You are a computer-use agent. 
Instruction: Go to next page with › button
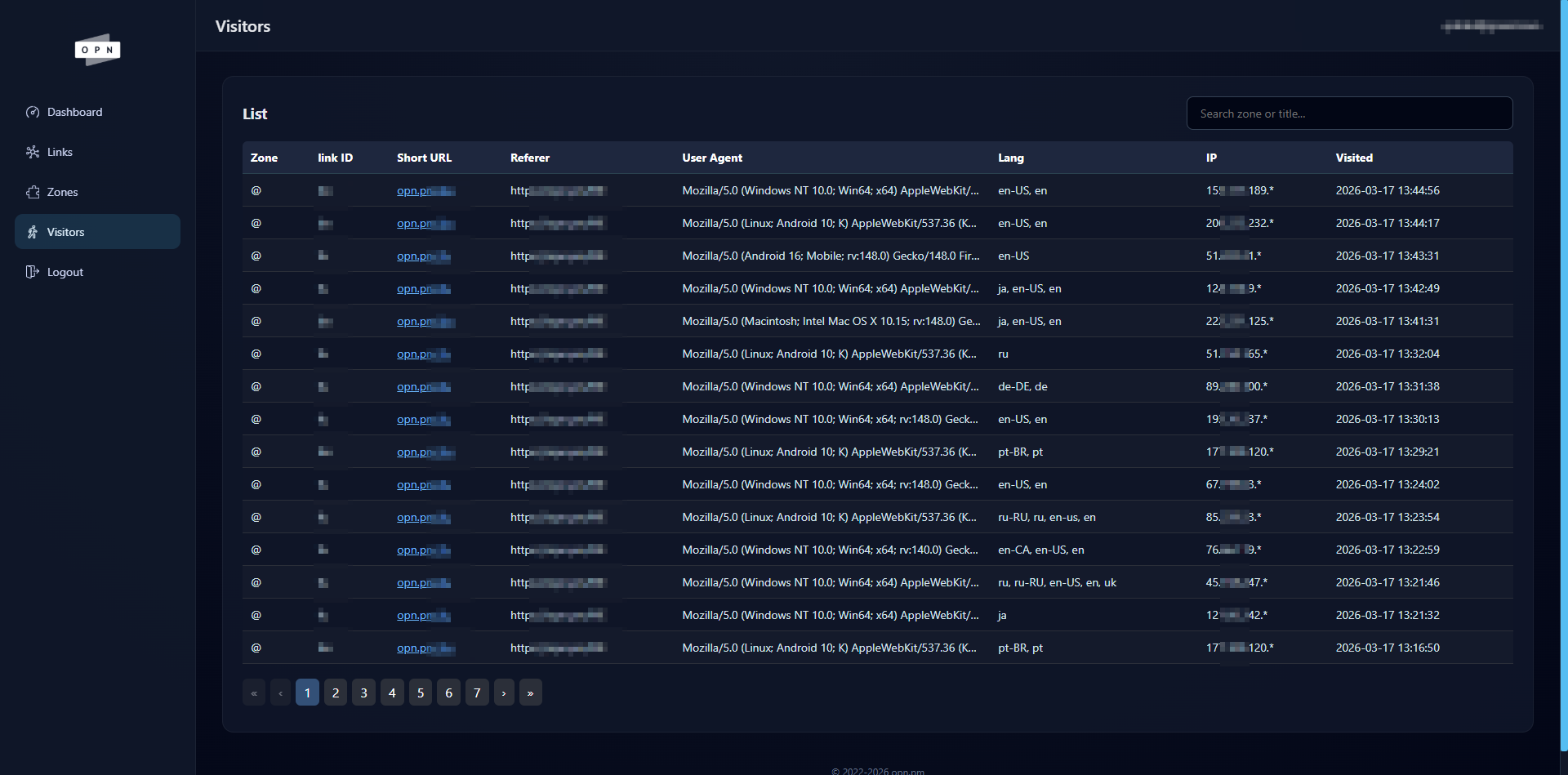[504, 693]
